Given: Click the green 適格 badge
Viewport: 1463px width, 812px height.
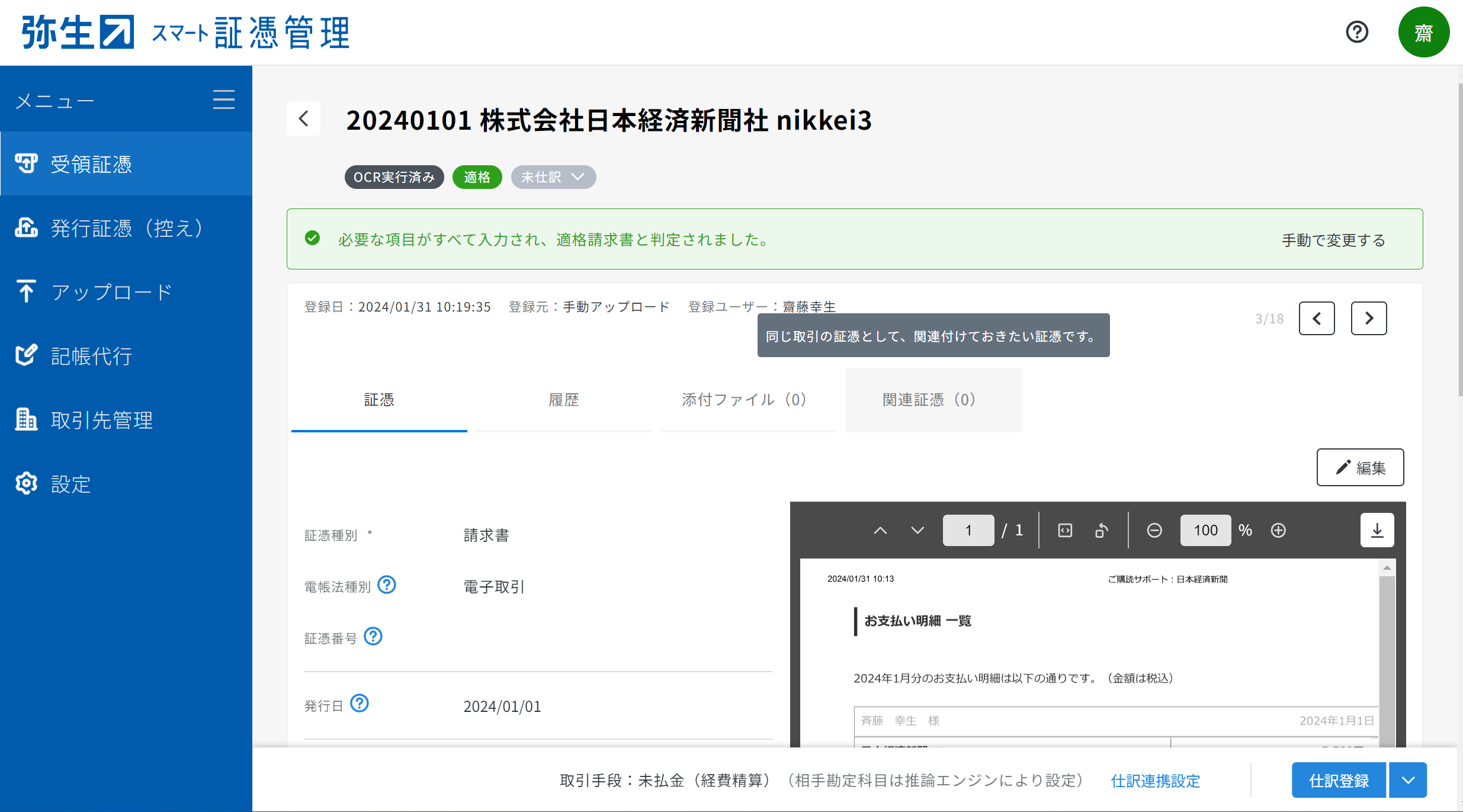Looking at the screenshot, I should point(477,177).
